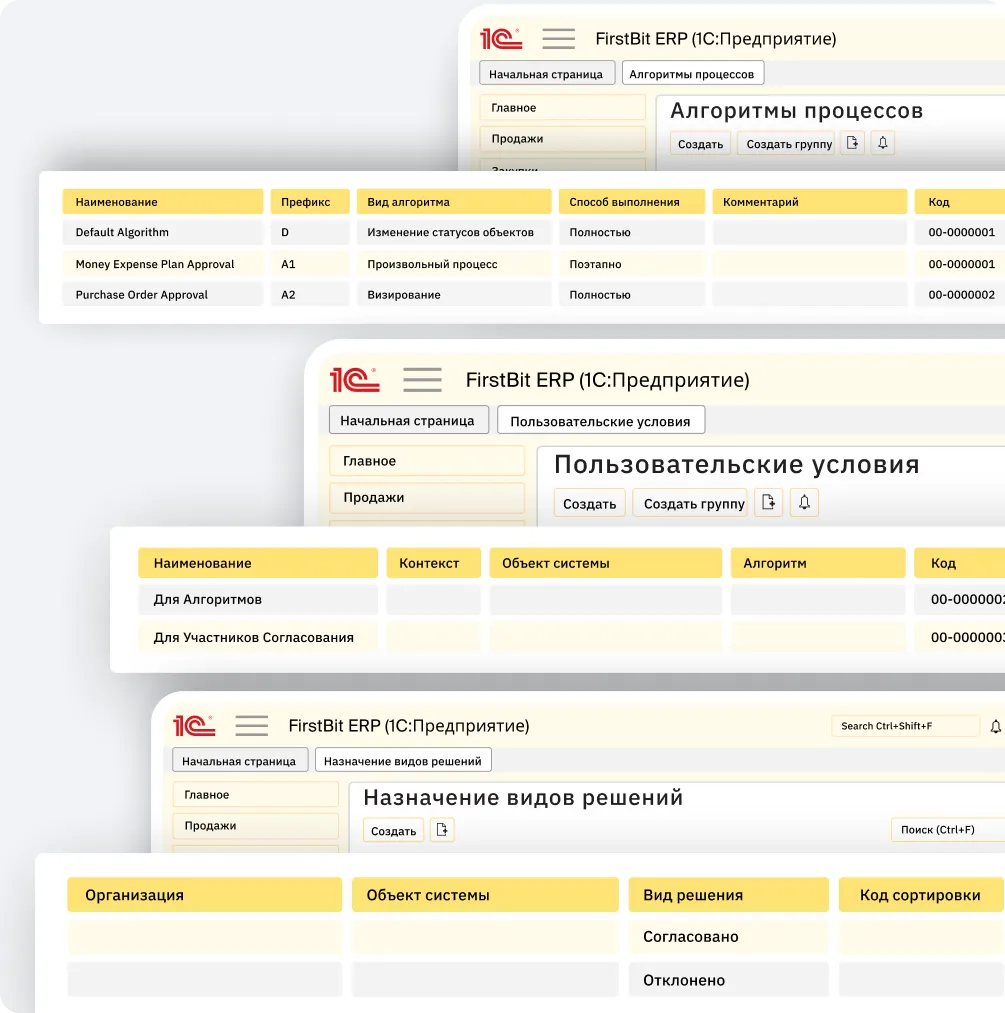The image size is (1005, 1013).
Task: Switch to the Алгоритмы процессов tab
Action: [x=691, y=74]
